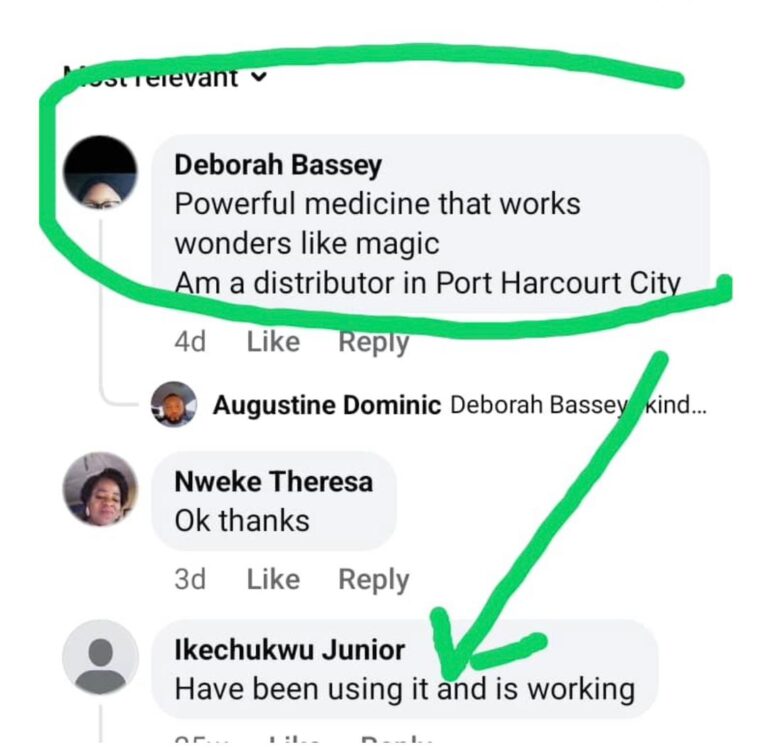Like Deborah Bassey's comment

coord(273,342)
